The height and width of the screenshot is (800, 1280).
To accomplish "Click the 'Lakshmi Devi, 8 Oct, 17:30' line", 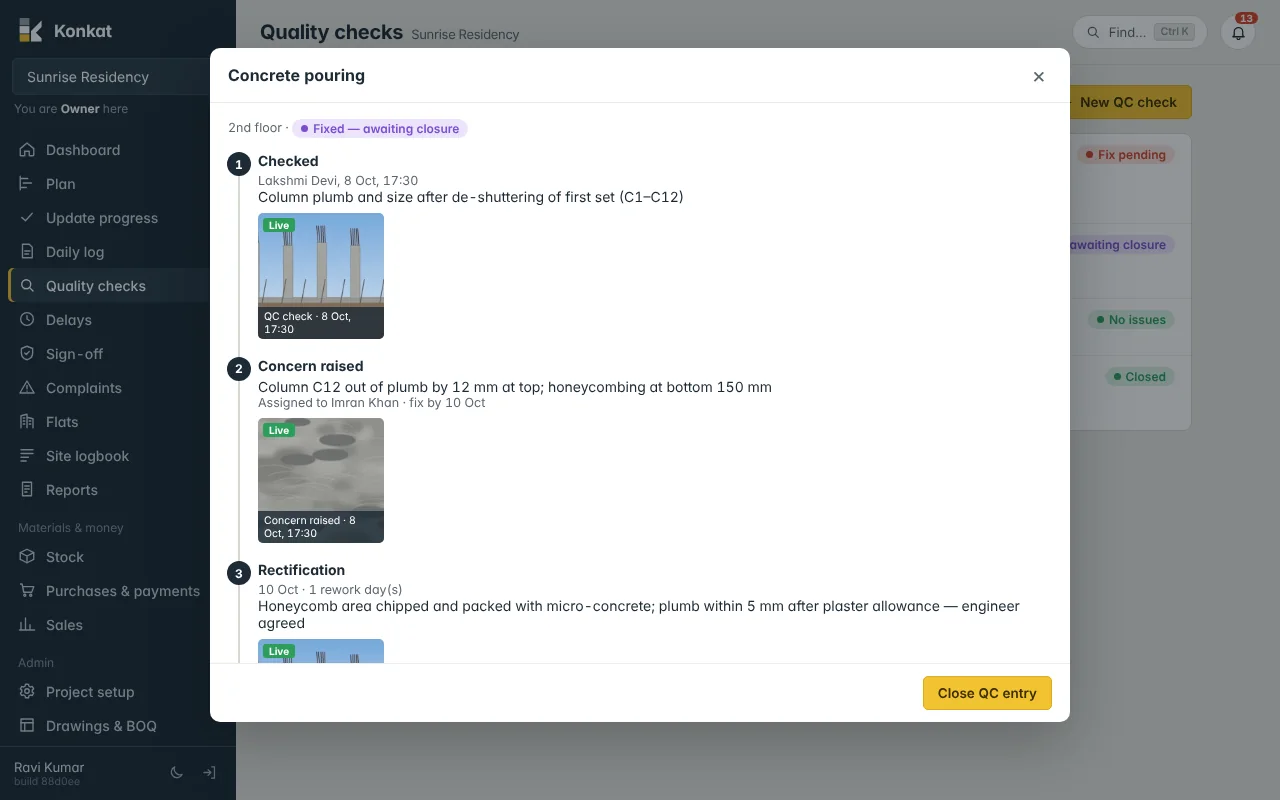I will tap(338, 180).
